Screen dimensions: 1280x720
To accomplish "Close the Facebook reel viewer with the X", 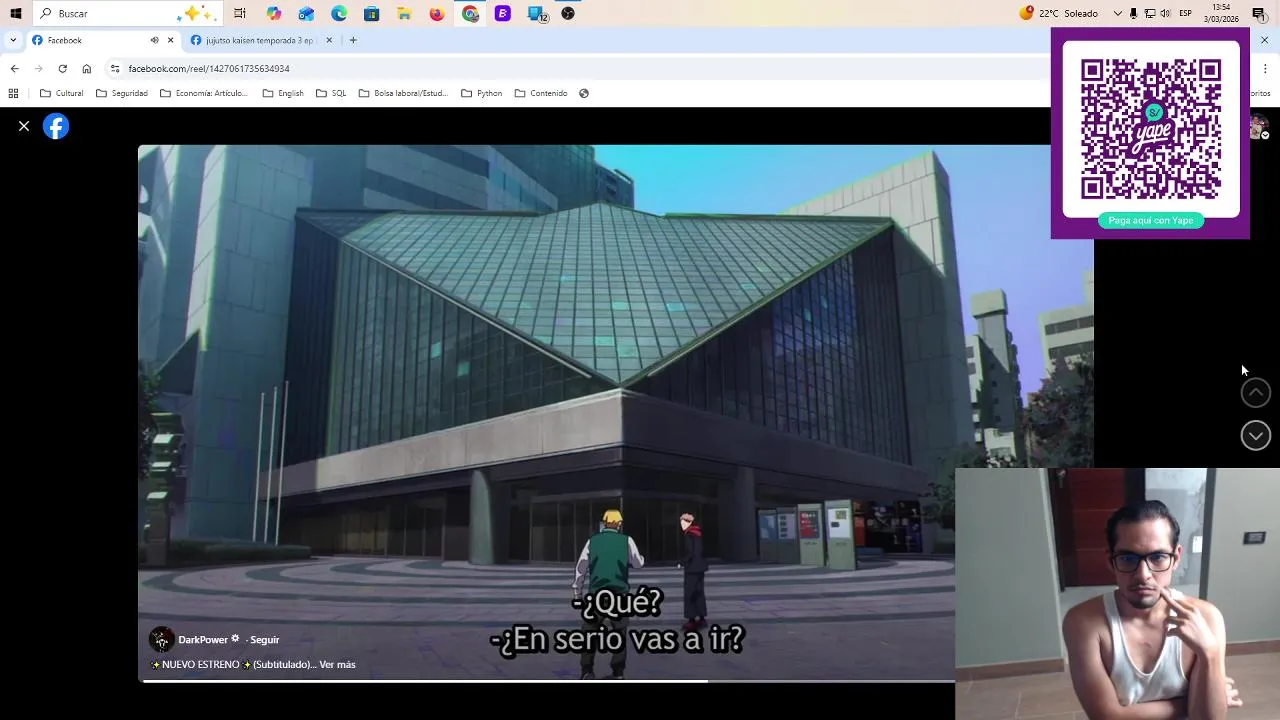I will [24, 126].
